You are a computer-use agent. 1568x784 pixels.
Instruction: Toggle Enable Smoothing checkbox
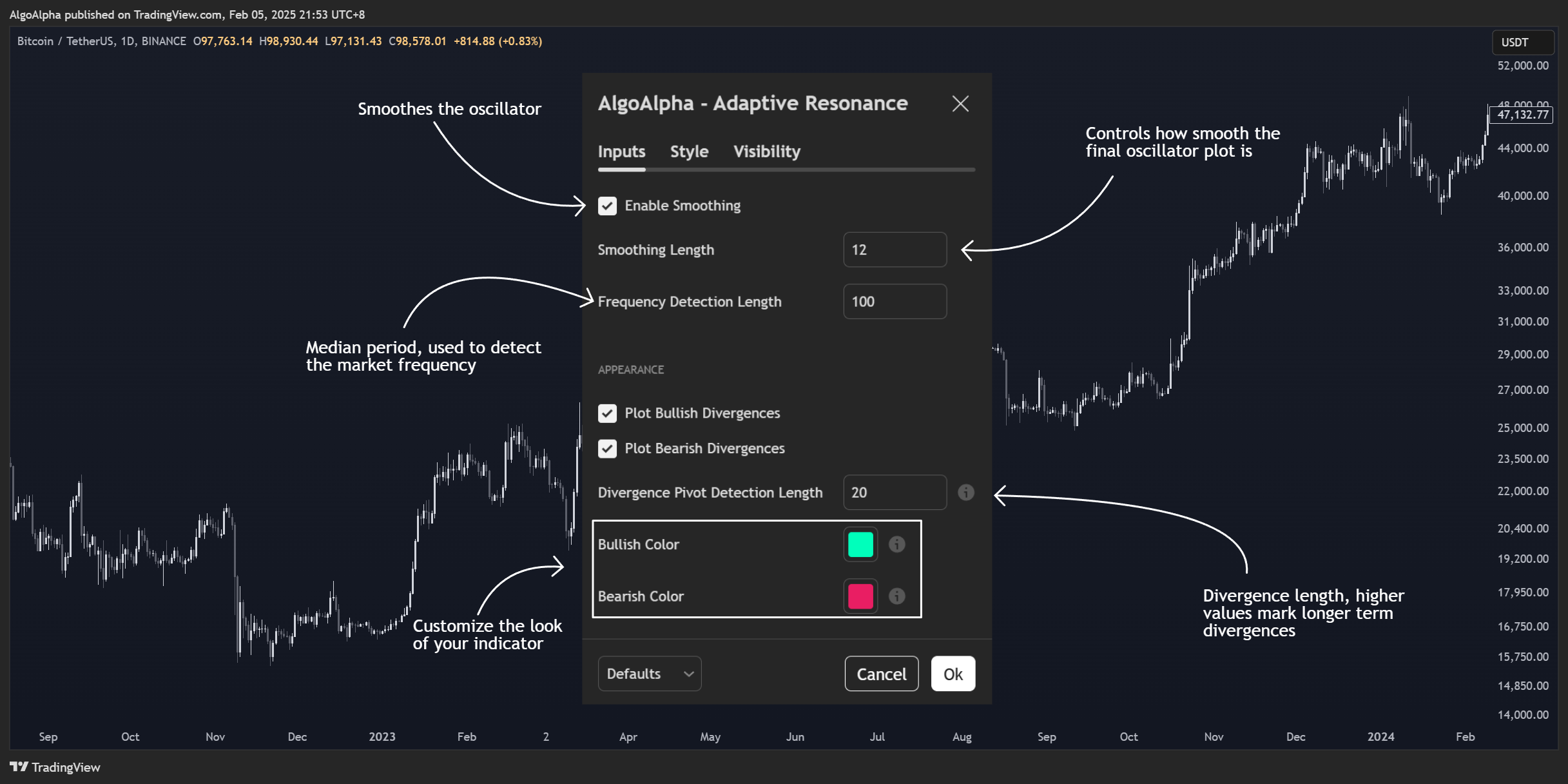point(607,206)
